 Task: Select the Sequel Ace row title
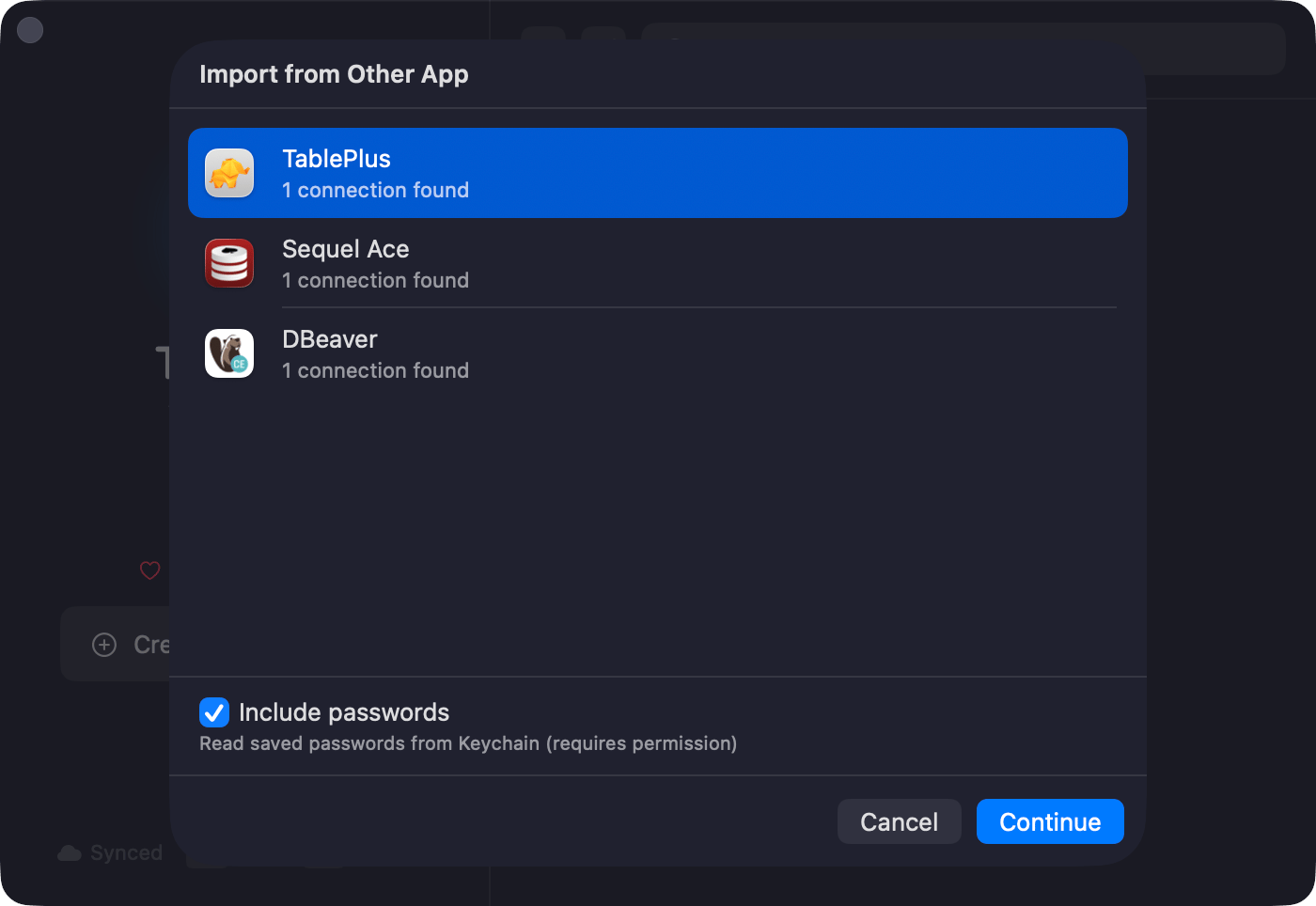pyautogui.click(x=346, y=249)
